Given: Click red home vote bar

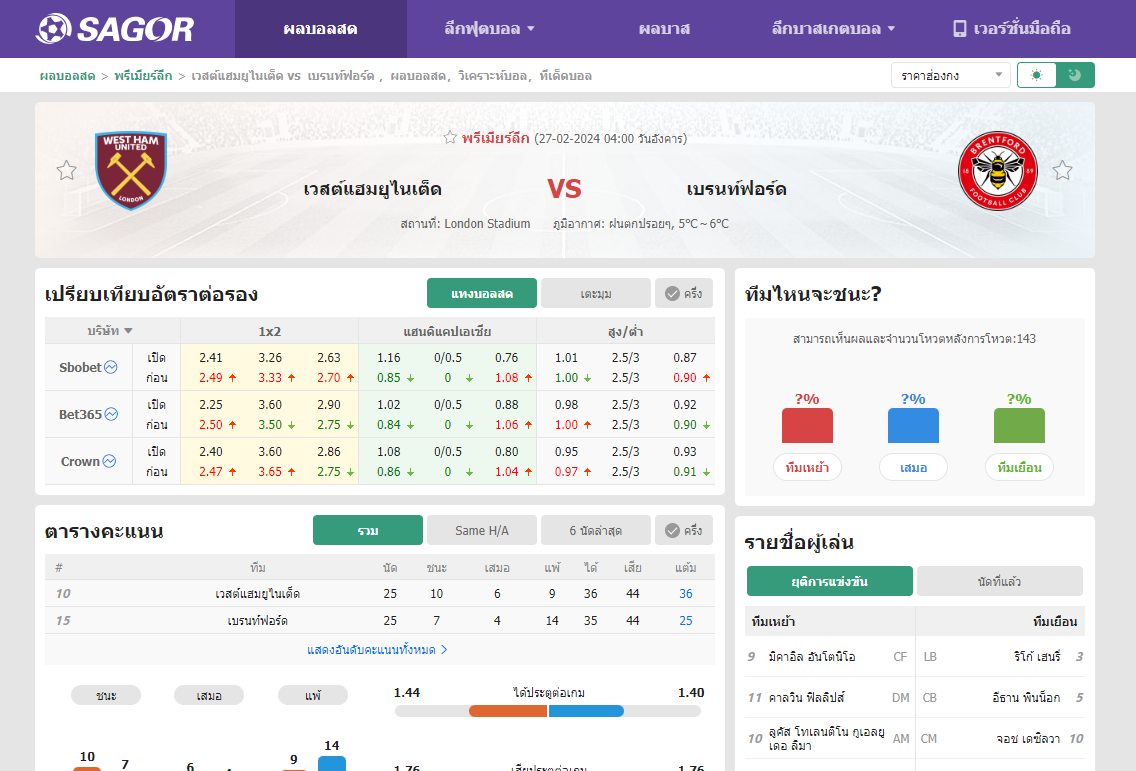Looking at the screenshot, I should pyautogui.click(x=807, y=425).
